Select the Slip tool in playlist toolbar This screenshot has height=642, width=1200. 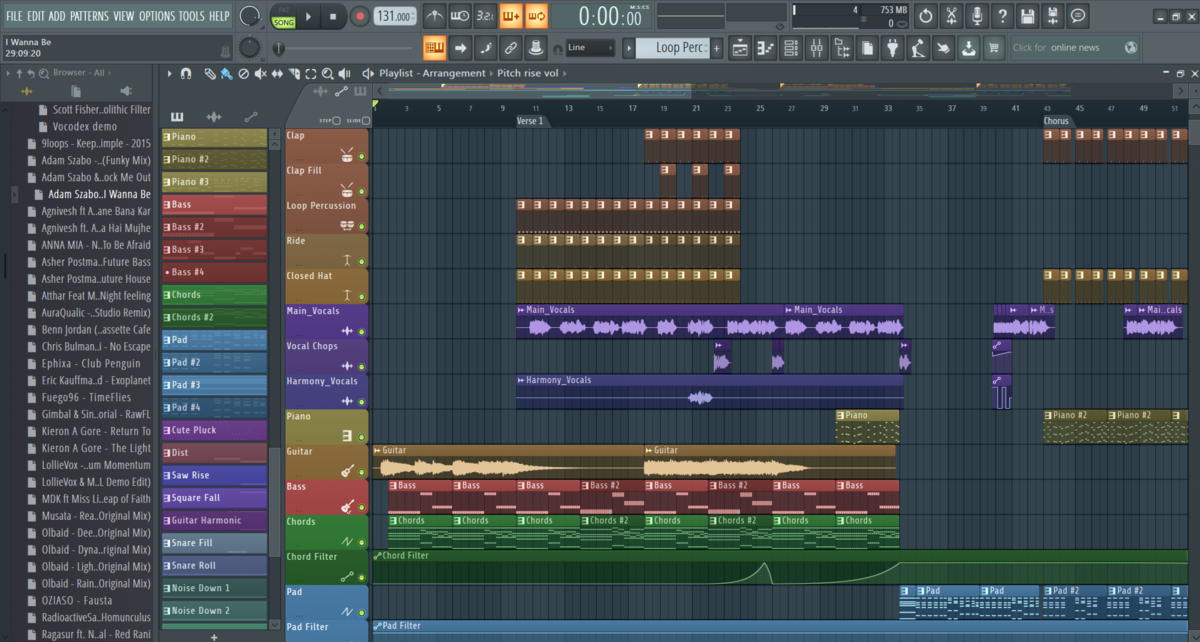point(277,73)
